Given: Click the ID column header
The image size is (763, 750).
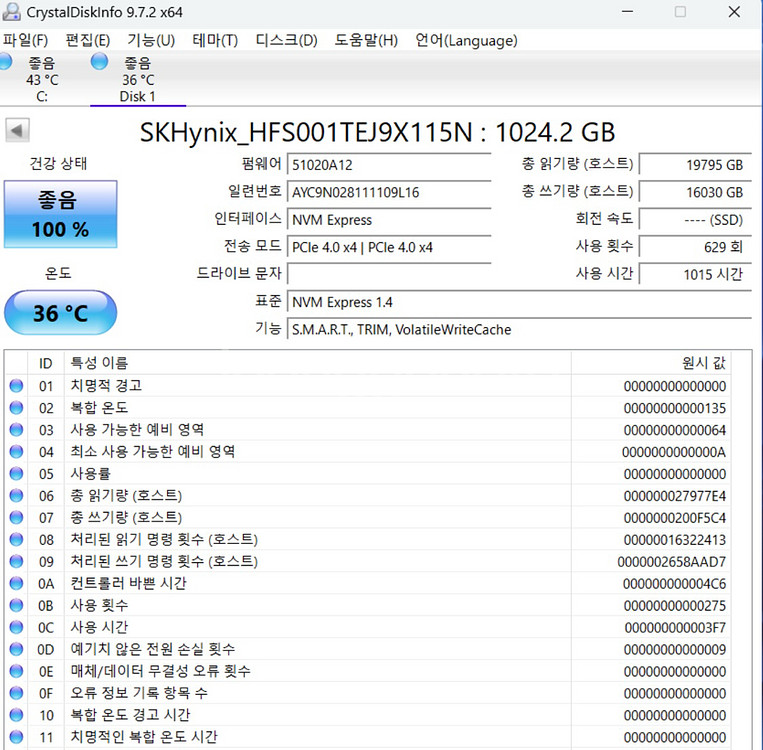Looking at the screenshot, I should (46, 363).
